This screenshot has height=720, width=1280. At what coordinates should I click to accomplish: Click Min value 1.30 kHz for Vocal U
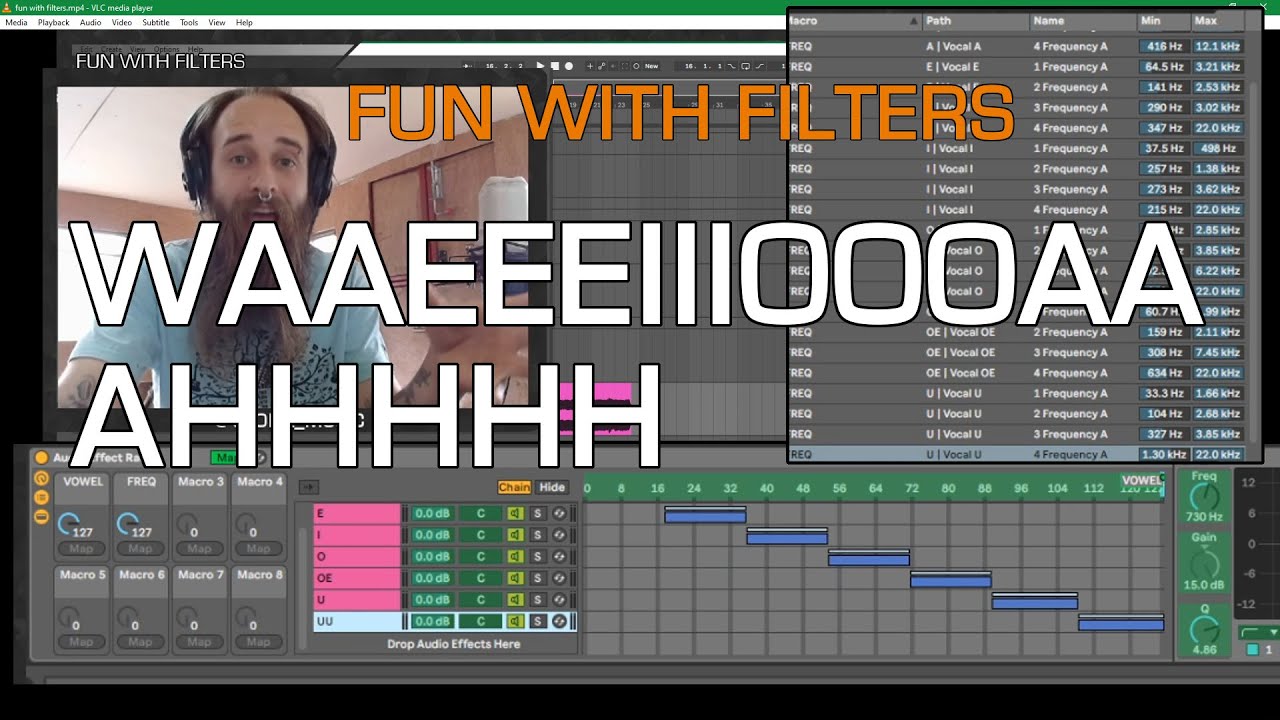[1163, 454]
